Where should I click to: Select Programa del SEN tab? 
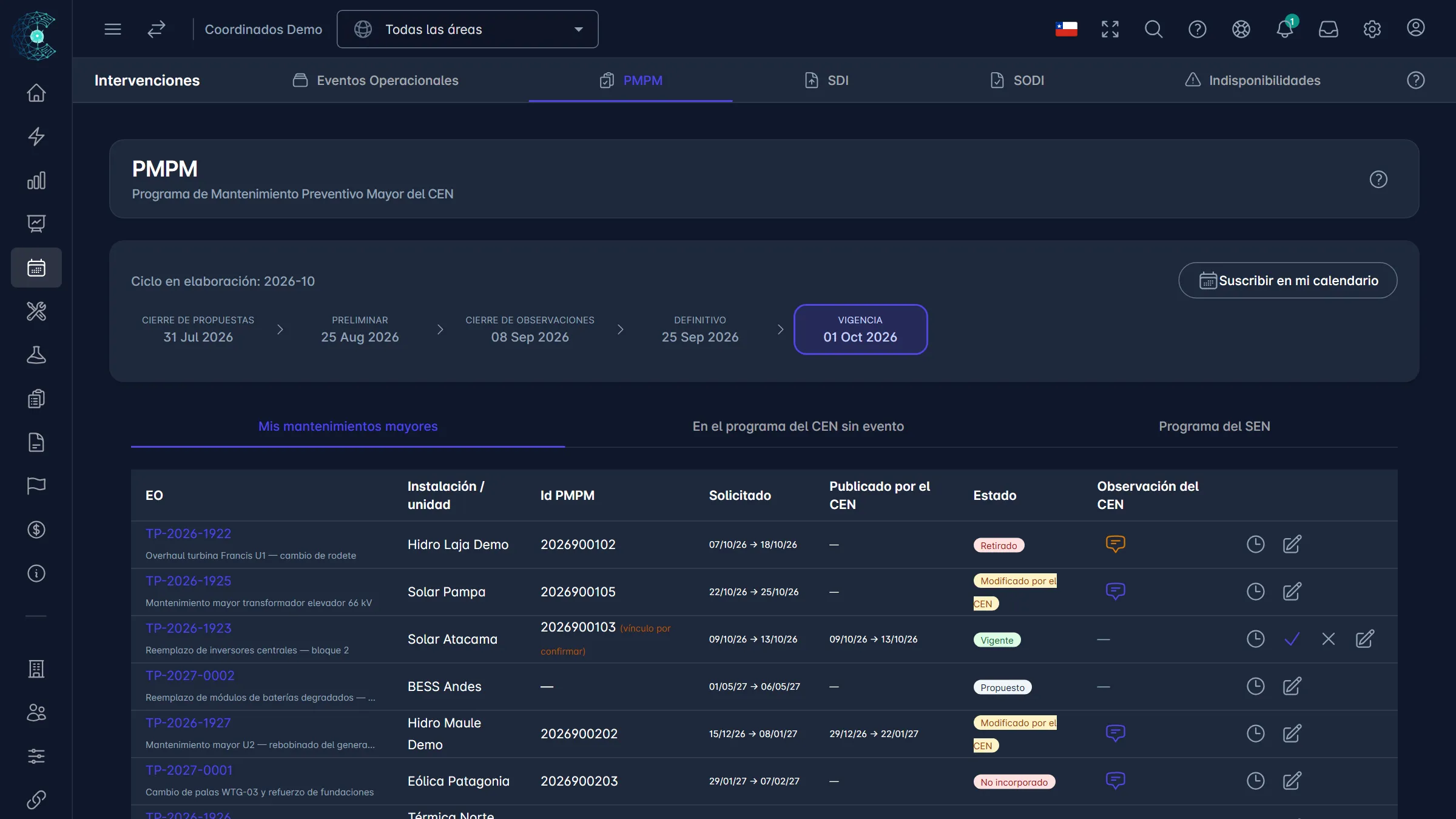[x=1215, y=426]
